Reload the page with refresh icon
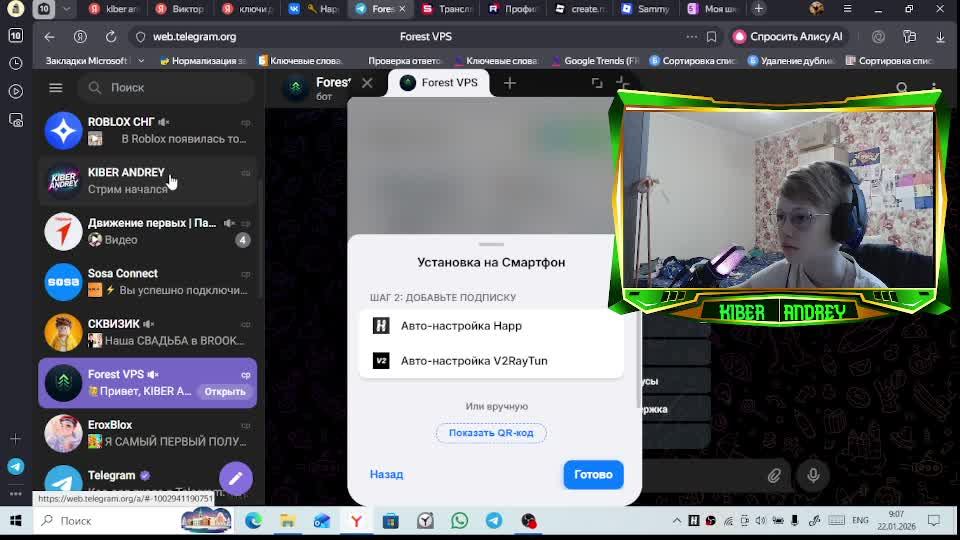960x540 pixels. (x=111, y=37)
